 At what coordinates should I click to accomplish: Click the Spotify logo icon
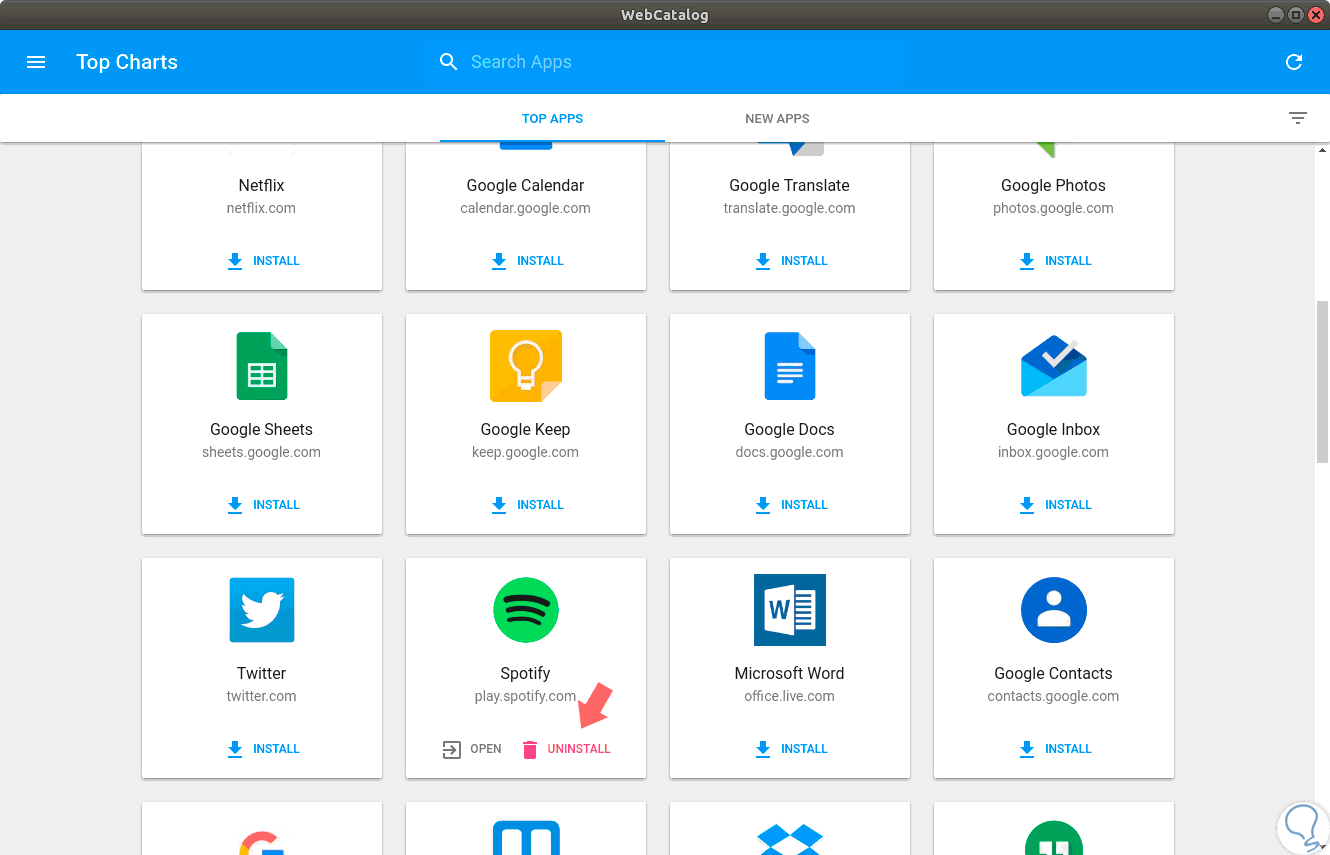tap(526, 610)
